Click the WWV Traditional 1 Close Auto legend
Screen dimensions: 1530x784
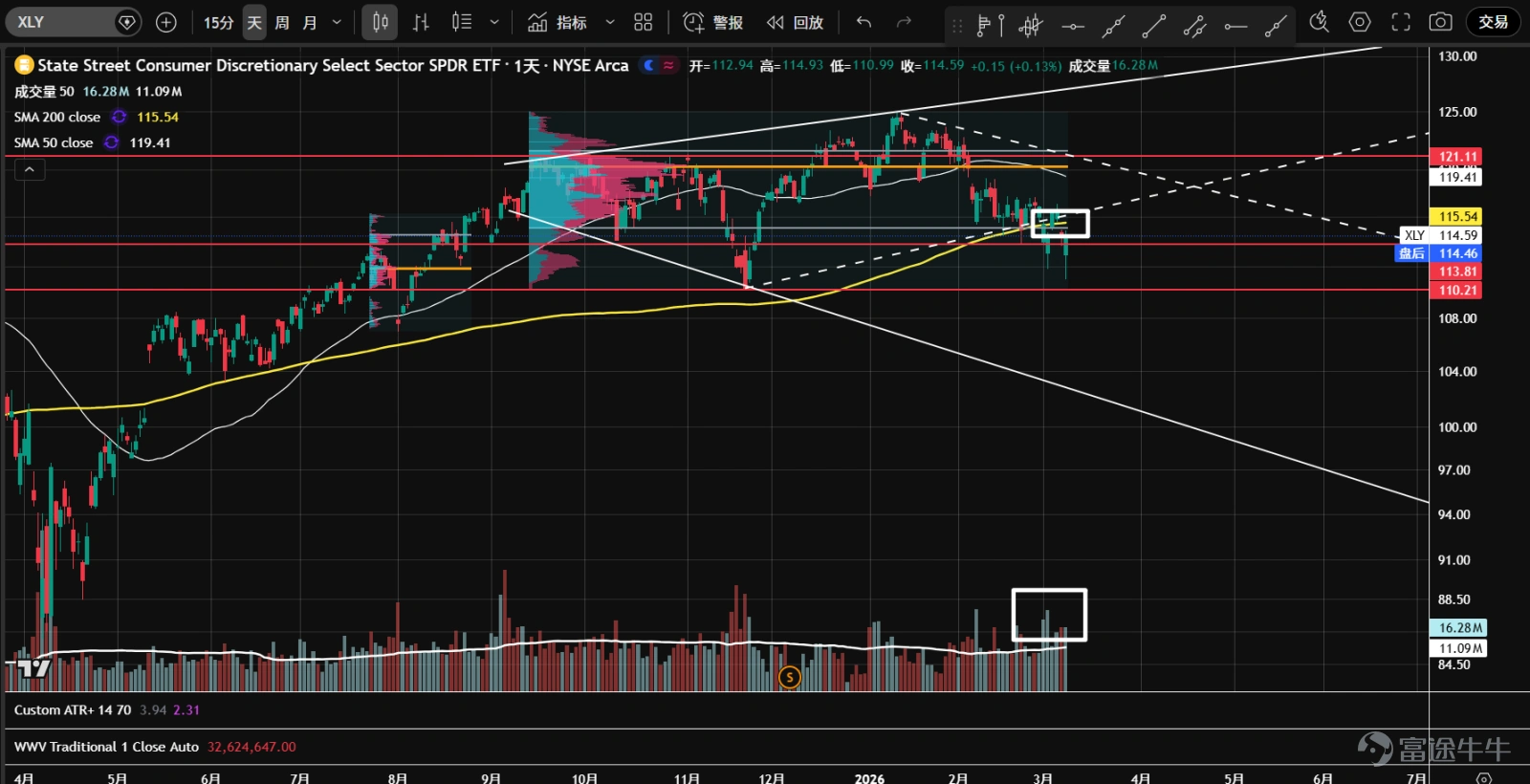(106, 747)
